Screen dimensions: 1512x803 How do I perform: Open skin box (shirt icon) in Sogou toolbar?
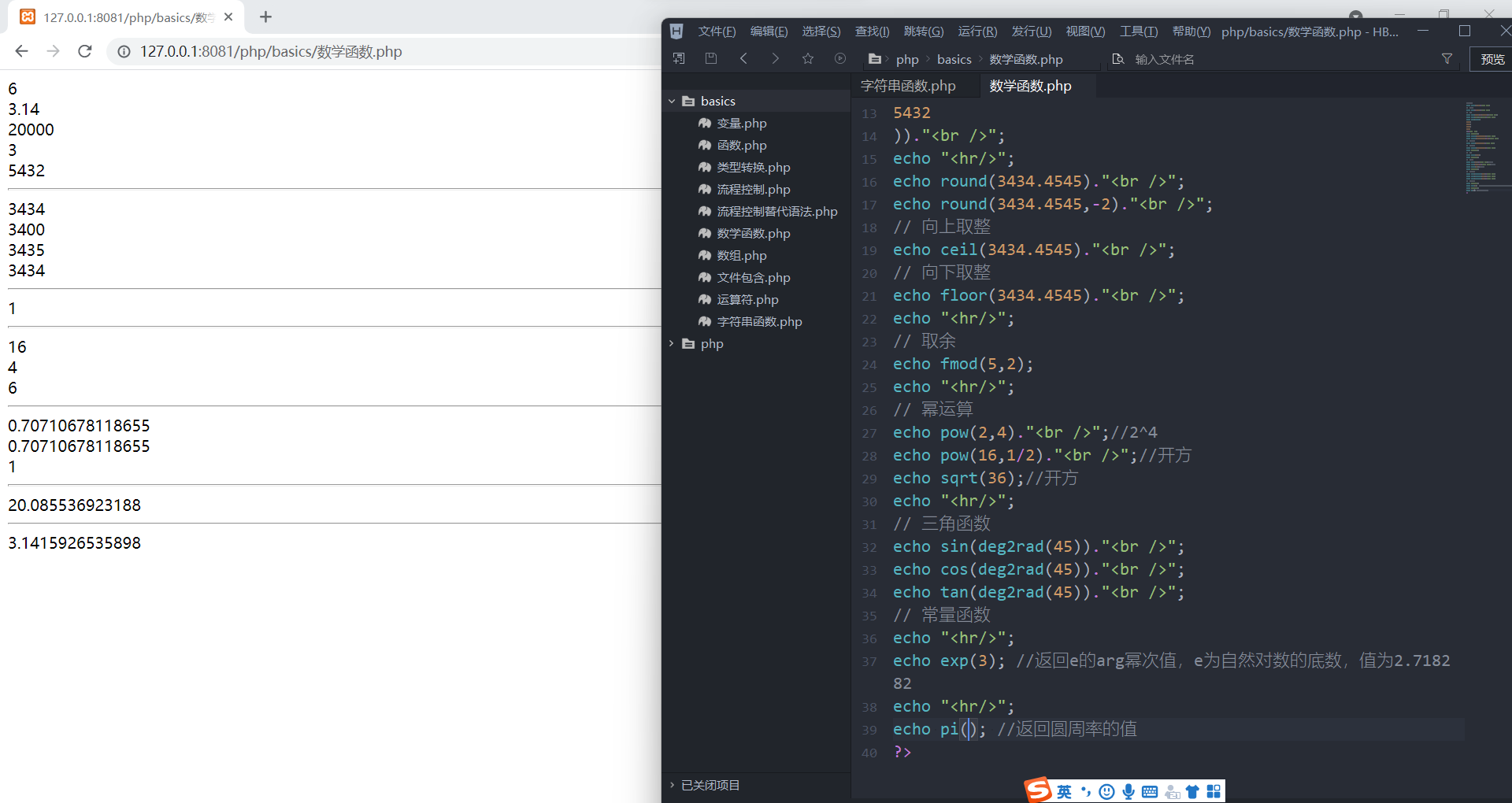[1192, 791]
